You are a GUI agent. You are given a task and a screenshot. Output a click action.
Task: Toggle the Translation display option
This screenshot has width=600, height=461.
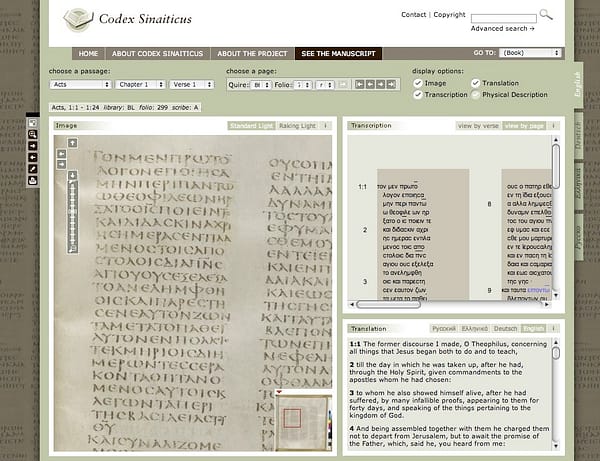475,83
